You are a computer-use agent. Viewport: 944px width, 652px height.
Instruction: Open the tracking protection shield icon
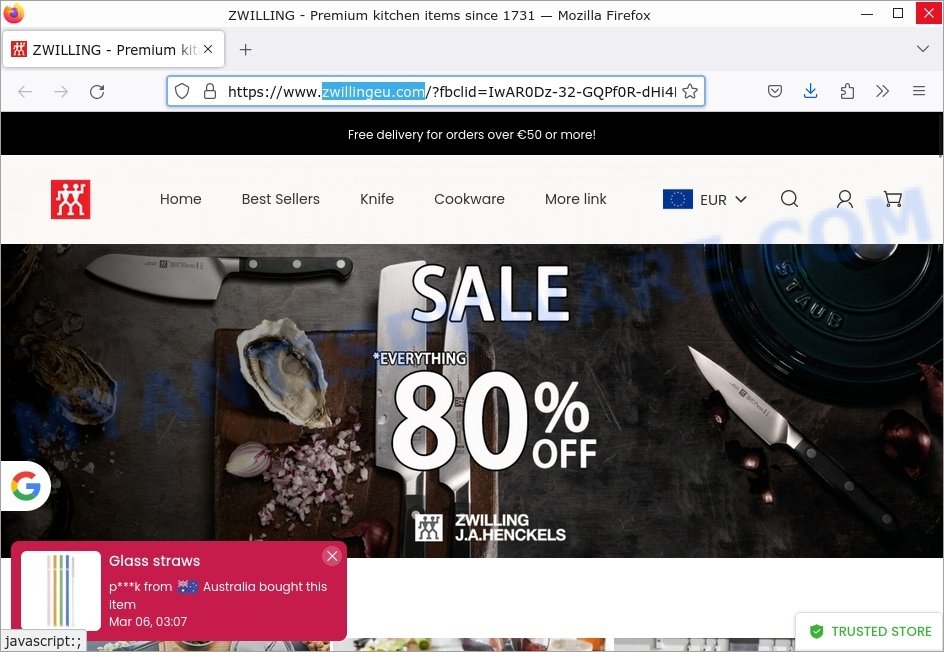182,92
